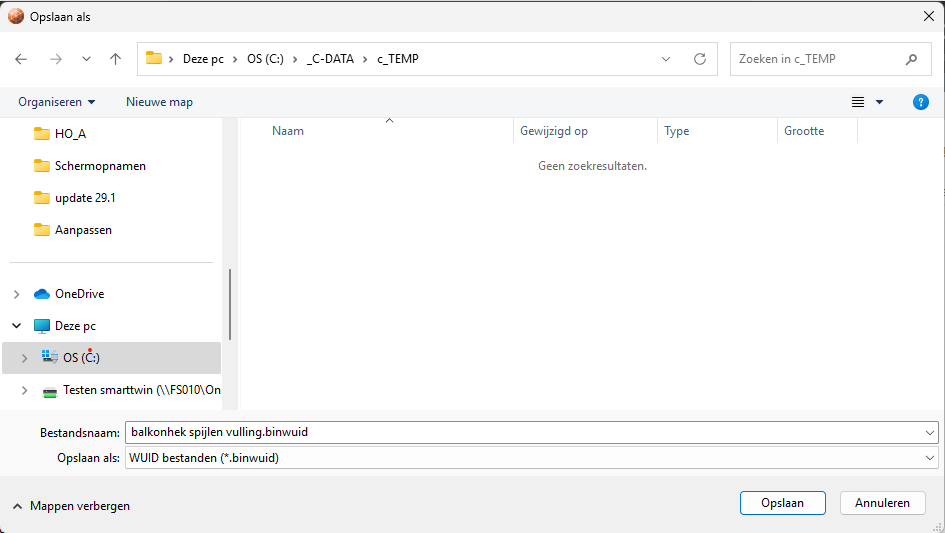Expand the address bar history dropdown
This screenshot has width=945, height=533.
[667, 59]
